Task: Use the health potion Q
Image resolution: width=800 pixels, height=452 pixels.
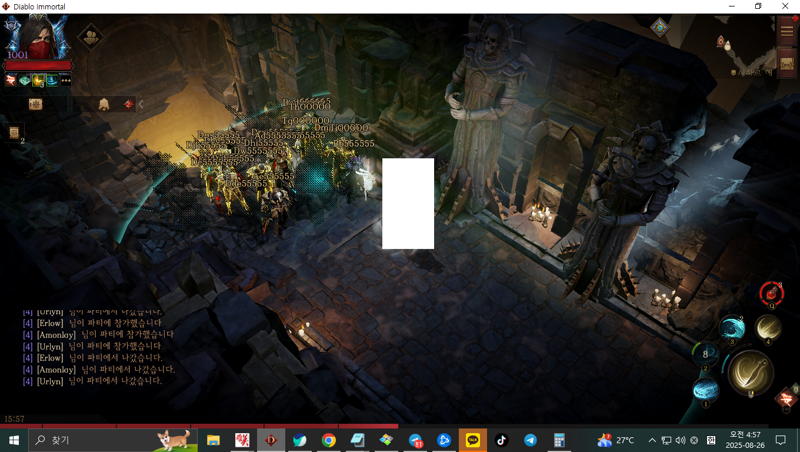Action: tap(771, 294)
